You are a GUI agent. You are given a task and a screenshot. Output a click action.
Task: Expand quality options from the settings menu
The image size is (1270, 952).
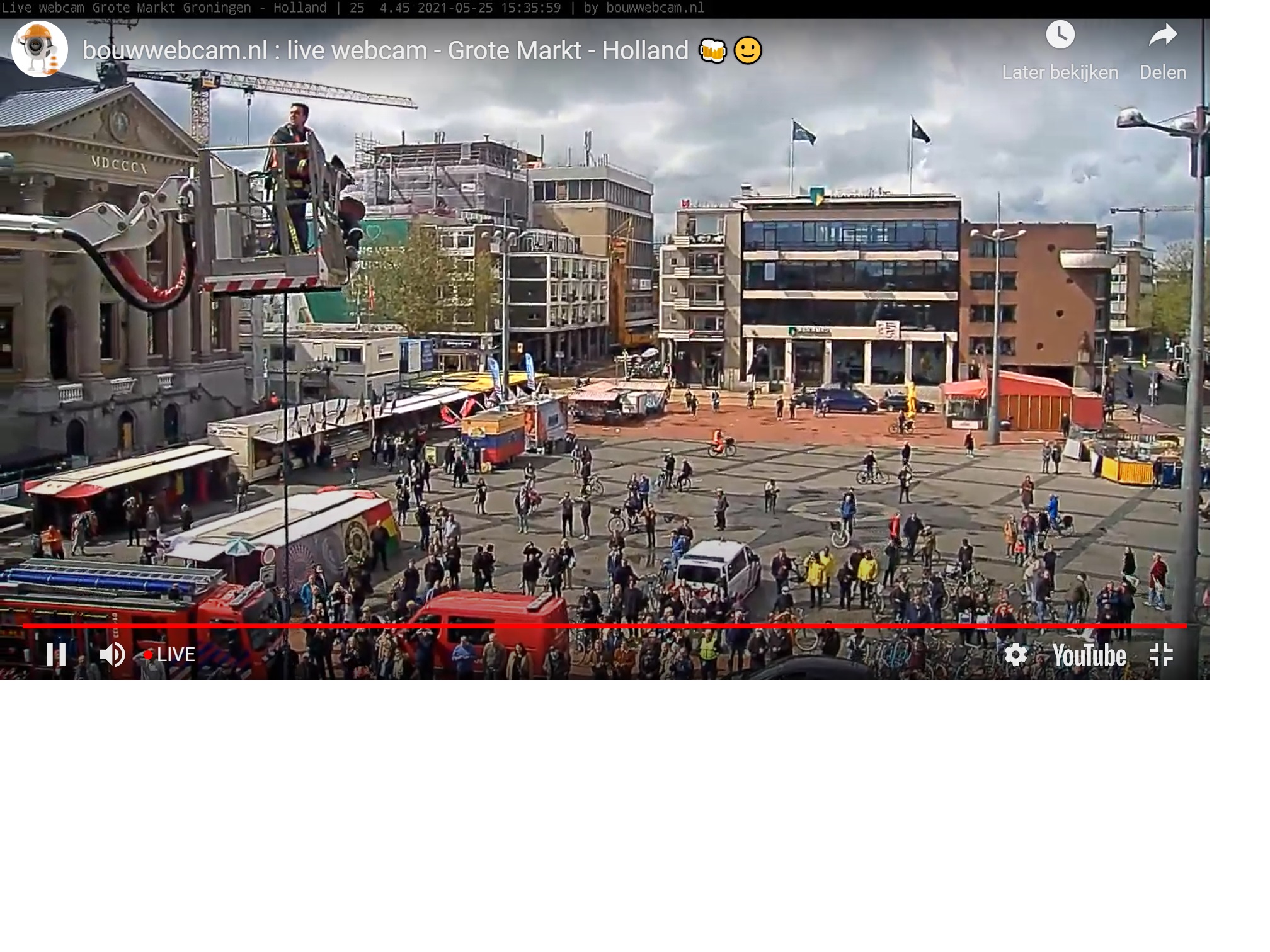coord(1016,655)
